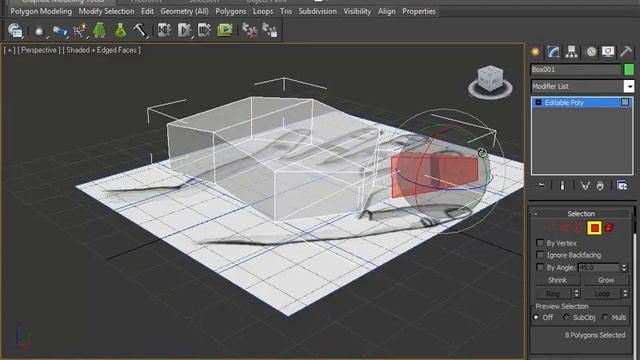Open the Modify command panel tab

click(x=553, y=52)
